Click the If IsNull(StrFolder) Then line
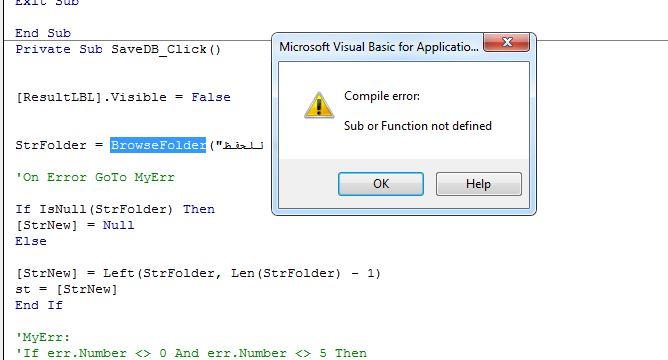 pos(115,209)
